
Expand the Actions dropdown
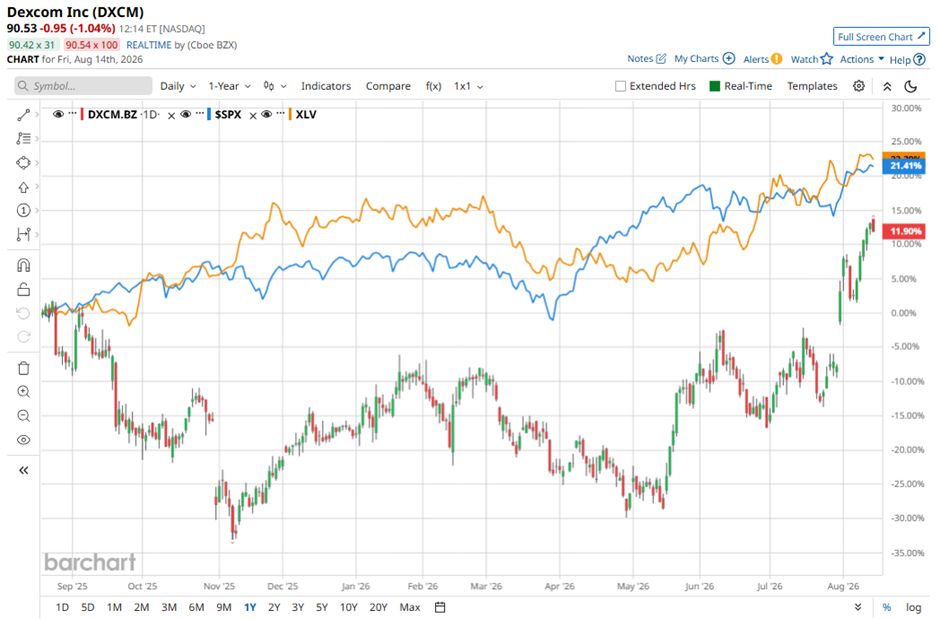(862, 59)
